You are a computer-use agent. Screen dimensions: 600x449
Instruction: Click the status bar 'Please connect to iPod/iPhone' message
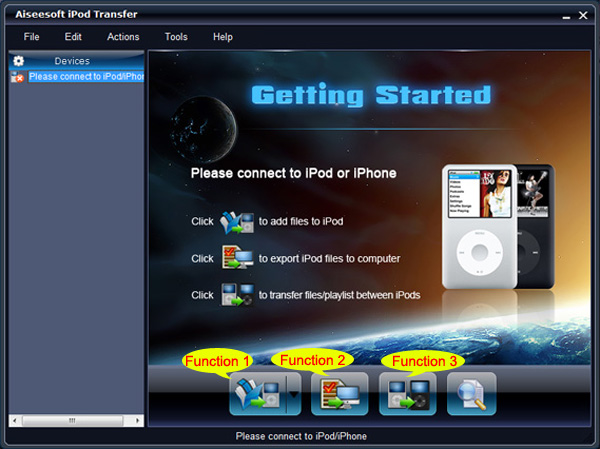[301, 436]
